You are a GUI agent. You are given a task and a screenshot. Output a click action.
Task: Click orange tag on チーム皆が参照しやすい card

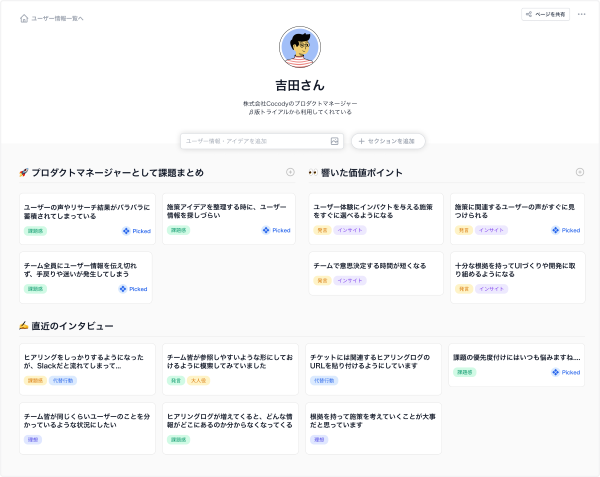(199, 381)
